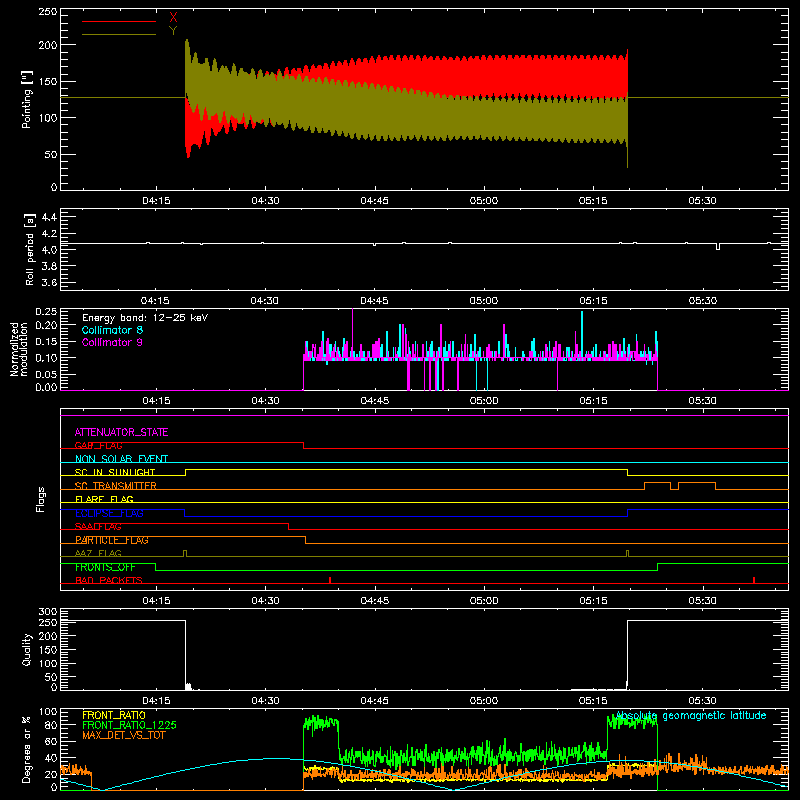Click the tall cyan modulation spike near 05:13
The image size is (800, 800).
pyautogui.click(x=582, y=335)
